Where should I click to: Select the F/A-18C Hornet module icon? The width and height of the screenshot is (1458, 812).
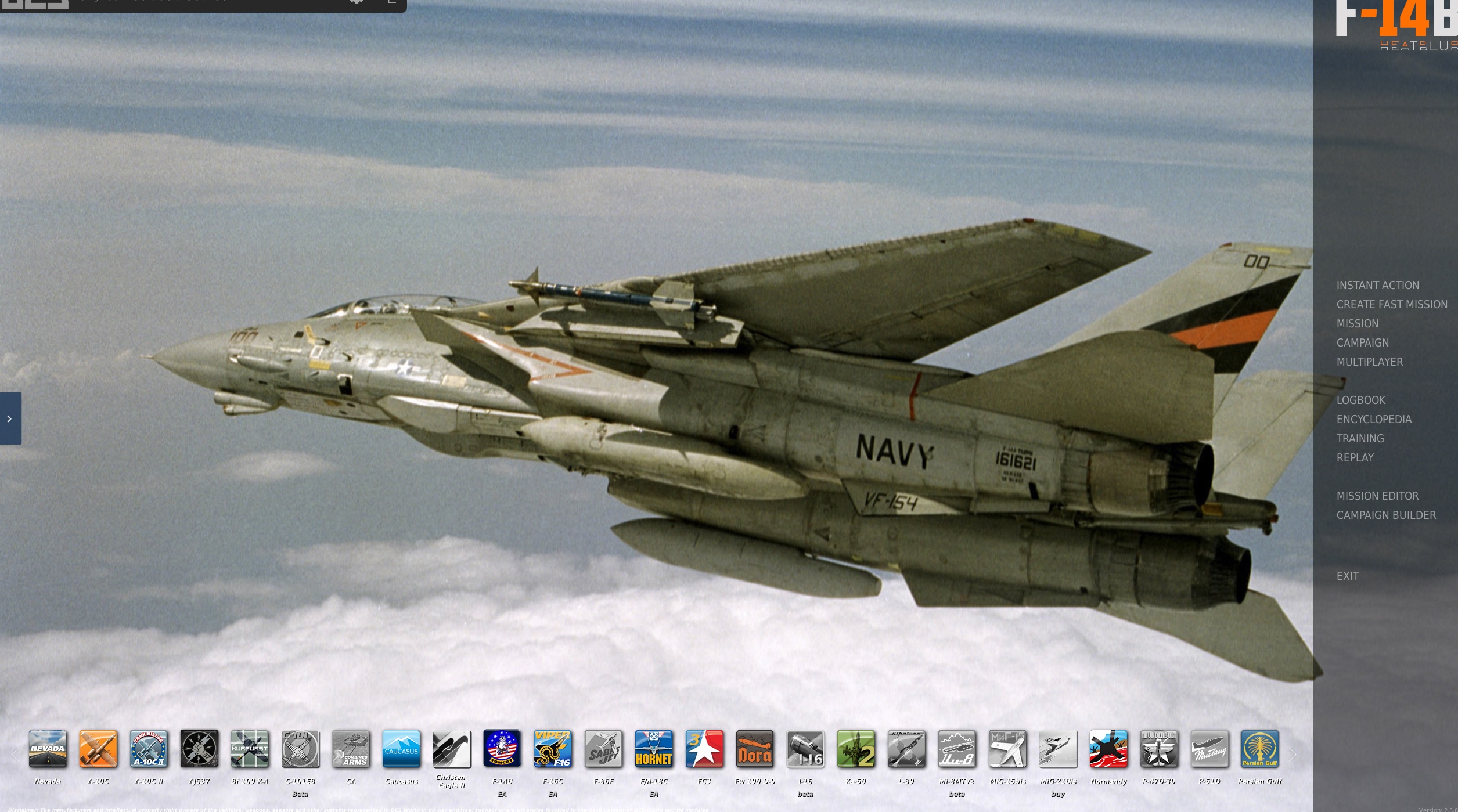654,749
